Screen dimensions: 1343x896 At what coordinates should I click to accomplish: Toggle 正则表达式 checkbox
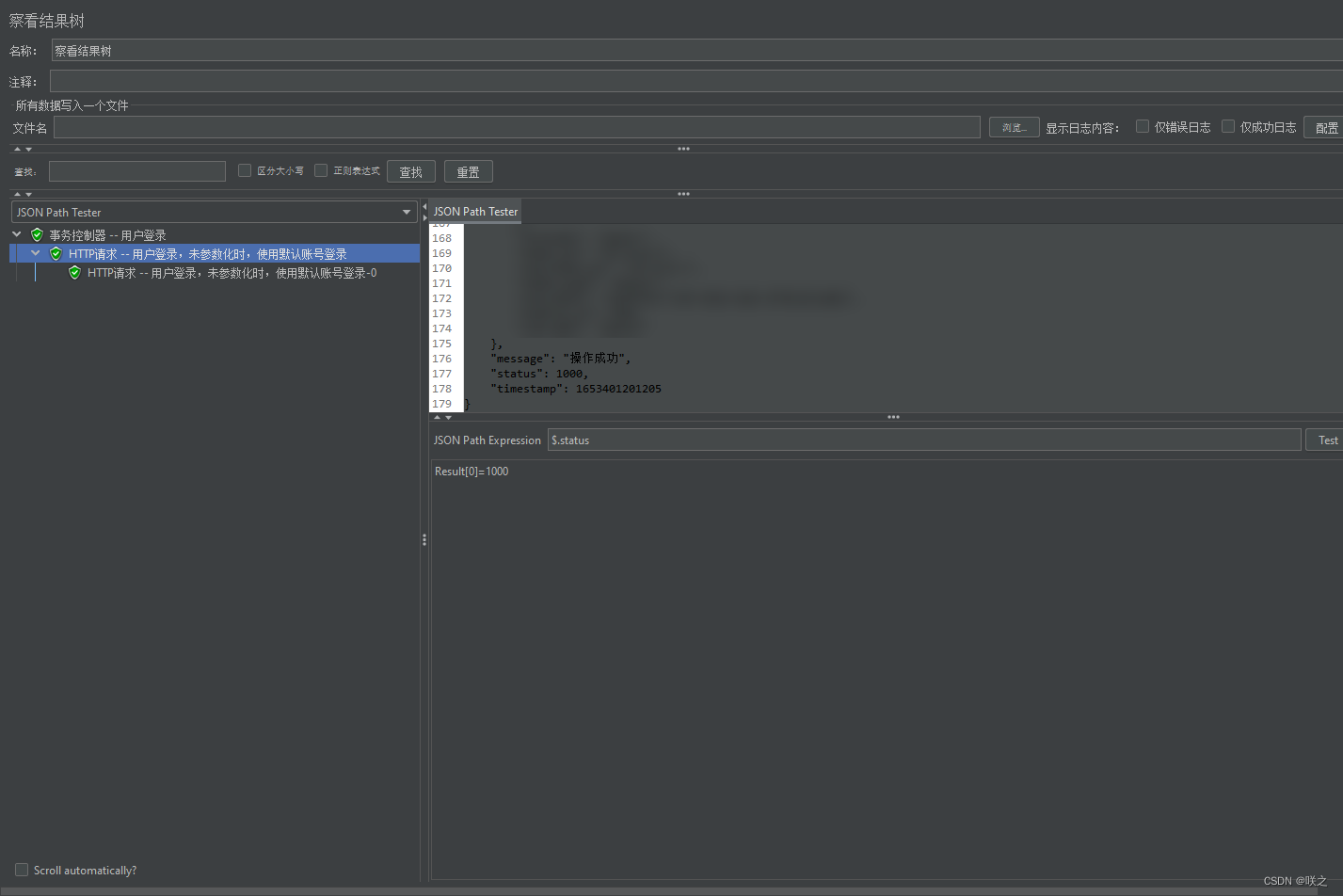[x=321, y=170]
